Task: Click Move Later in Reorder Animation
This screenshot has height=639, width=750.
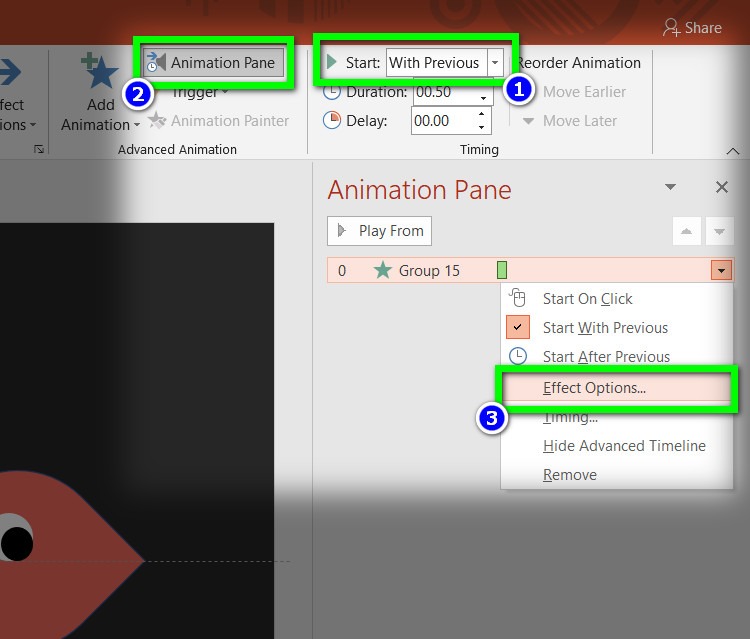Action: coord(570,121)
